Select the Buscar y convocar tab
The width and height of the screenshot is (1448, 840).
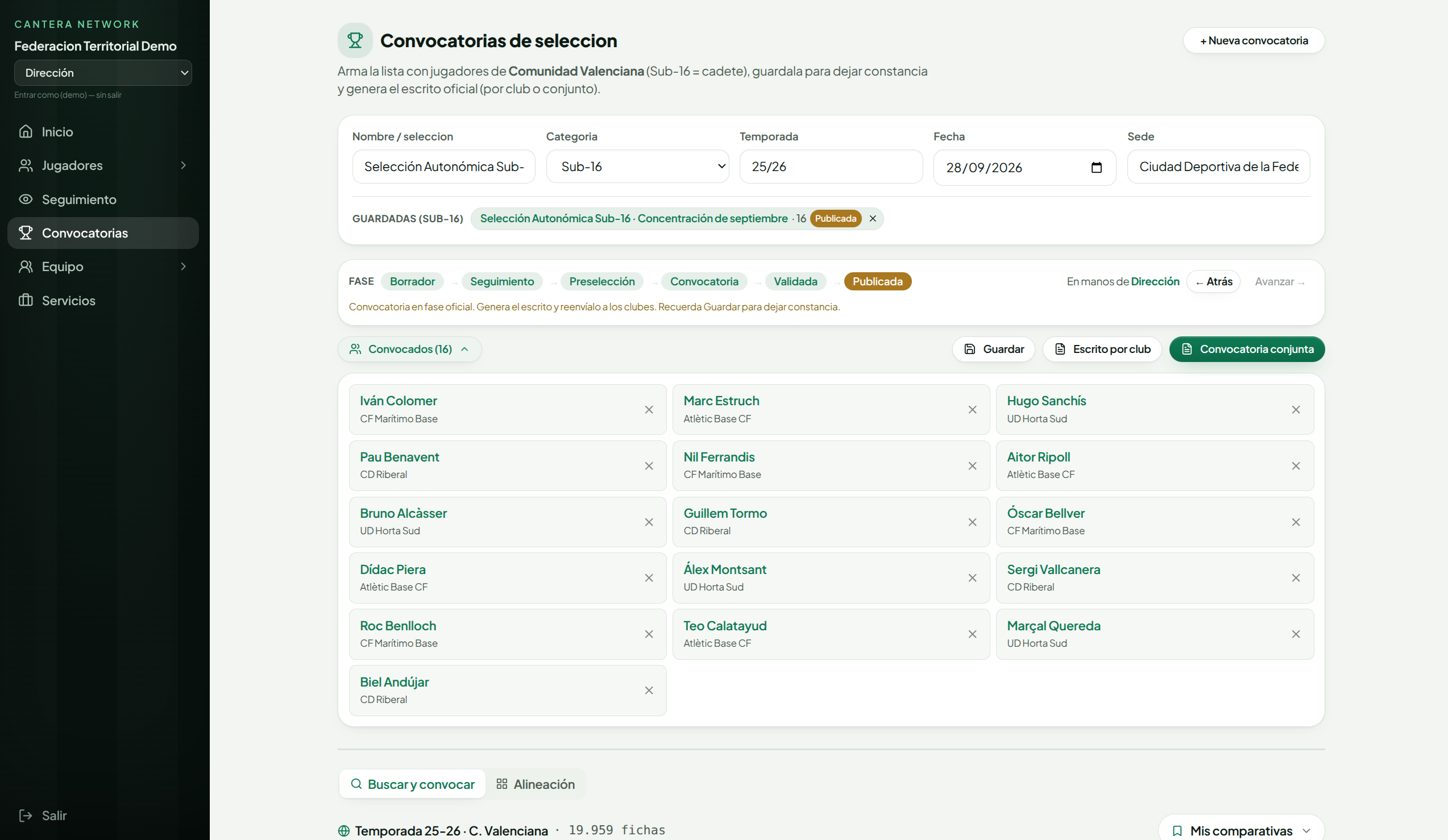(x=413, y=784)
